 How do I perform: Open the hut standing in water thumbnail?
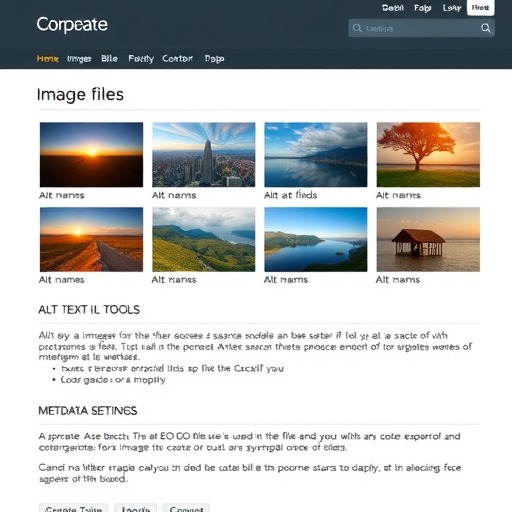(428, 239)
